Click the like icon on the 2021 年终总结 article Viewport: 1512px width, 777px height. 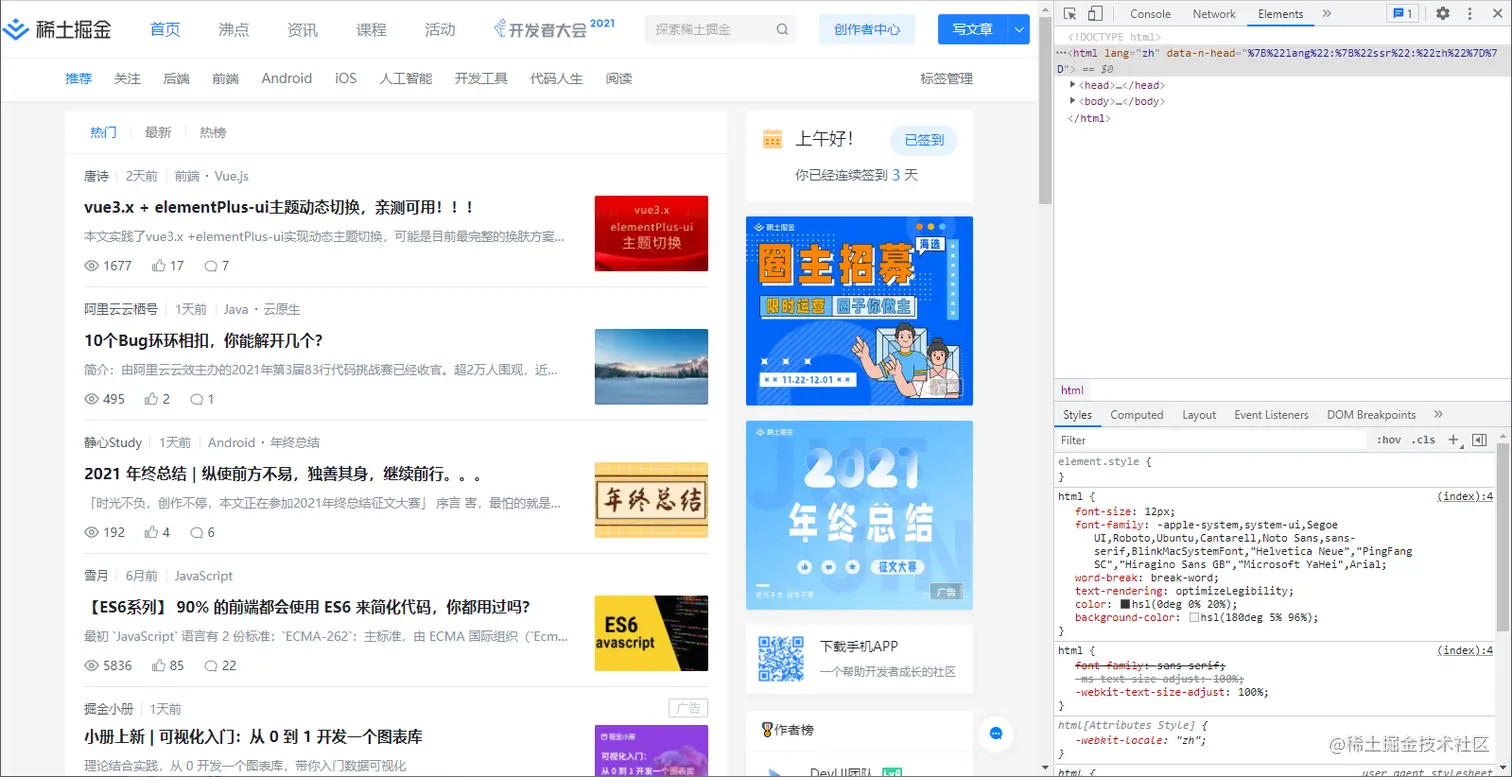[151, 532]
